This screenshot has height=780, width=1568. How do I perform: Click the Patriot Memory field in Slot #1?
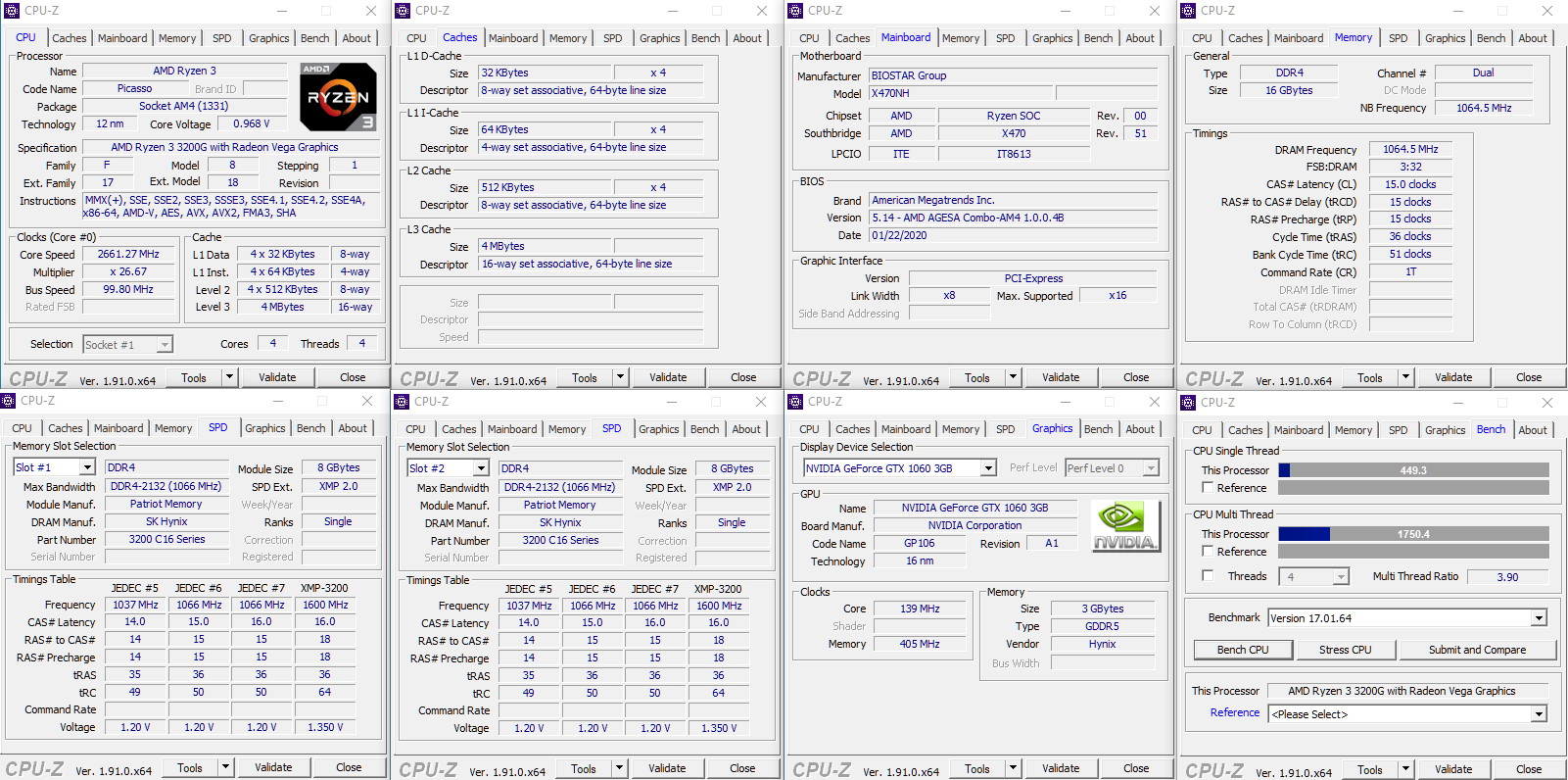[166, 504]
